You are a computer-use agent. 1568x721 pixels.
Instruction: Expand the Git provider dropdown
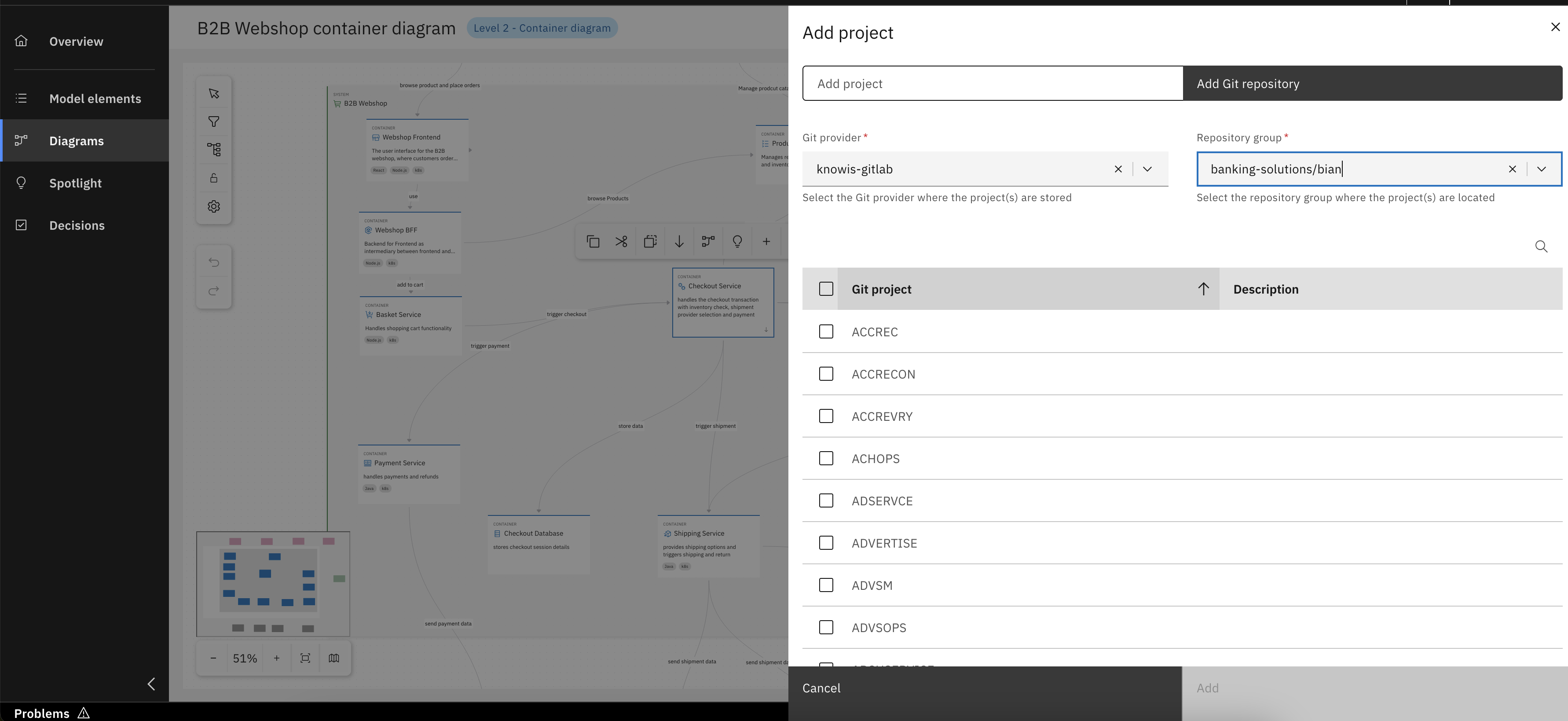(1147, 169)
